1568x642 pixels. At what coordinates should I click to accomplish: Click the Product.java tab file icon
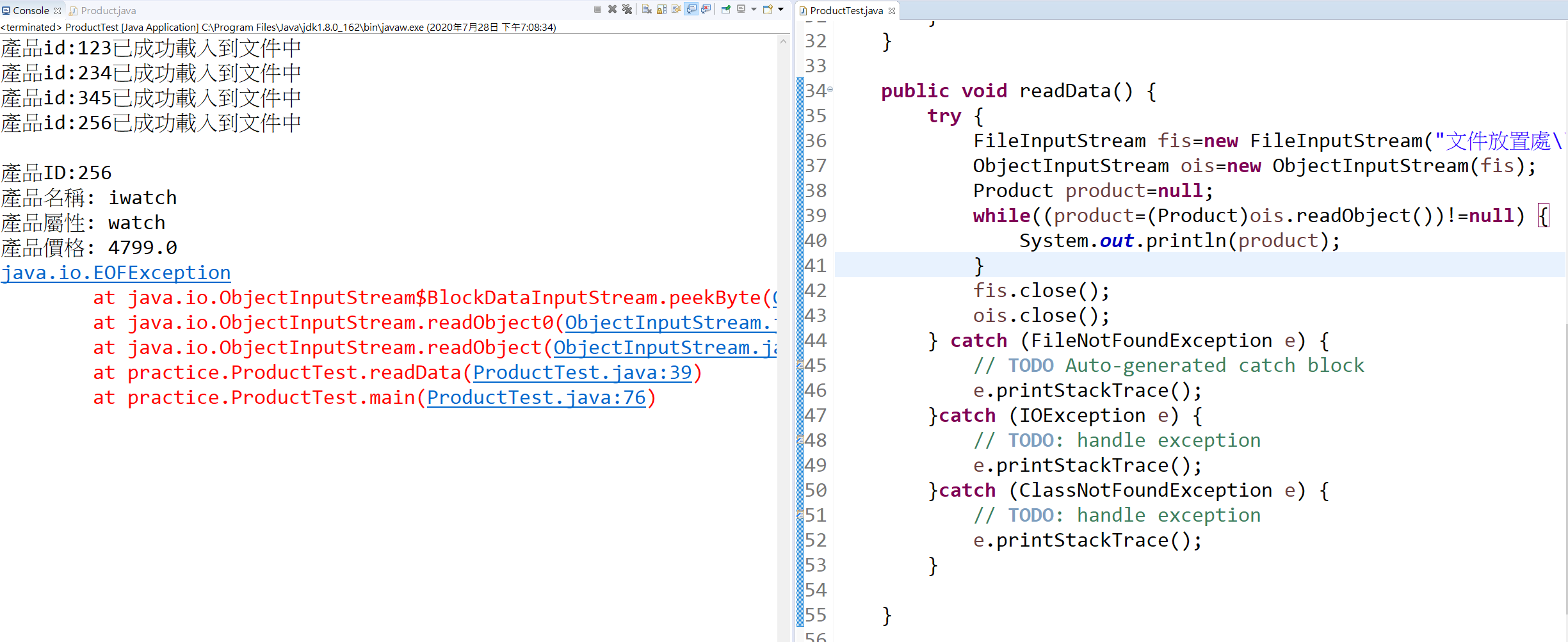(x=74, y=10)
